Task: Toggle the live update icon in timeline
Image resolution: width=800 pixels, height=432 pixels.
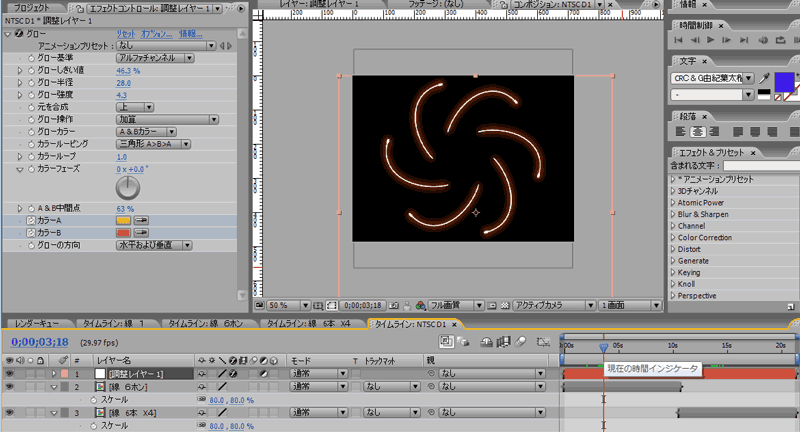Action: tap(446, 342)
